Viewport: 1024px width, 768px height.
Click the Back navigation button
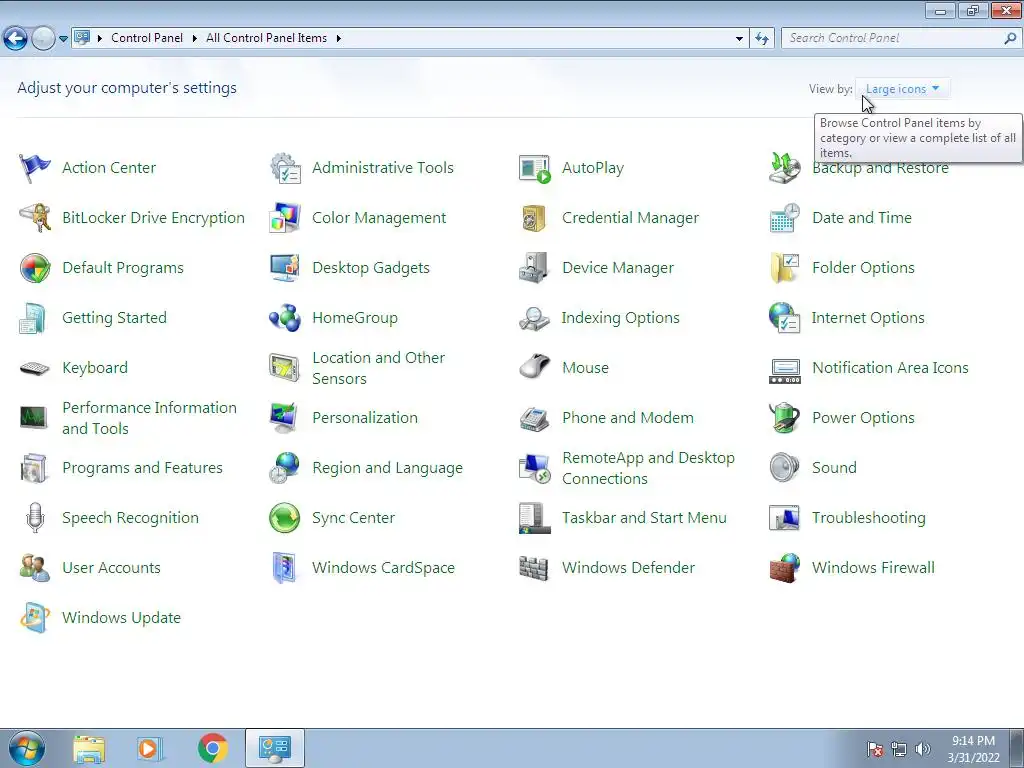pos(16,39)
